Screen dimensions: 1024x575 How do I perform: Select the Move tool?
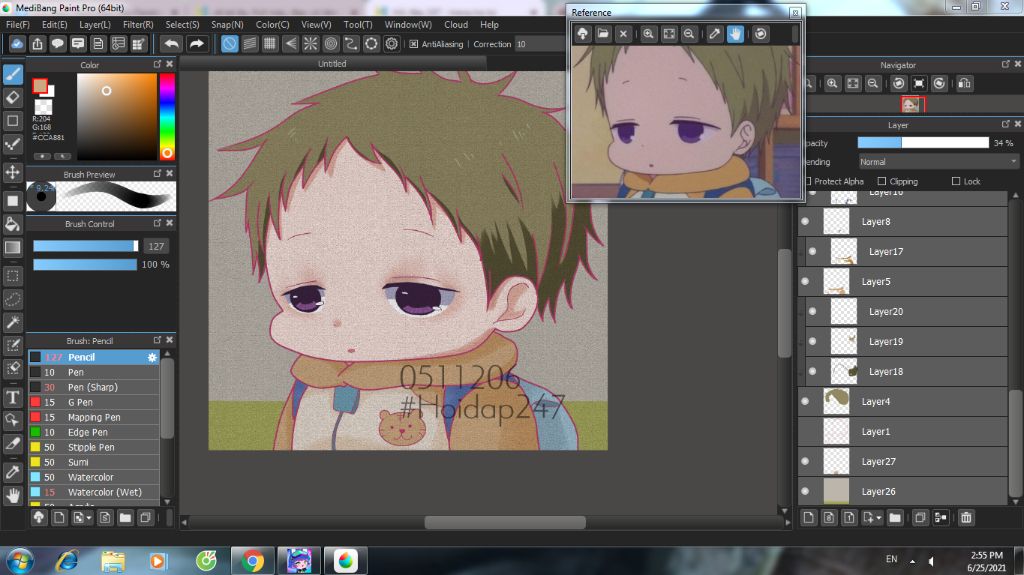pos(12,172)
